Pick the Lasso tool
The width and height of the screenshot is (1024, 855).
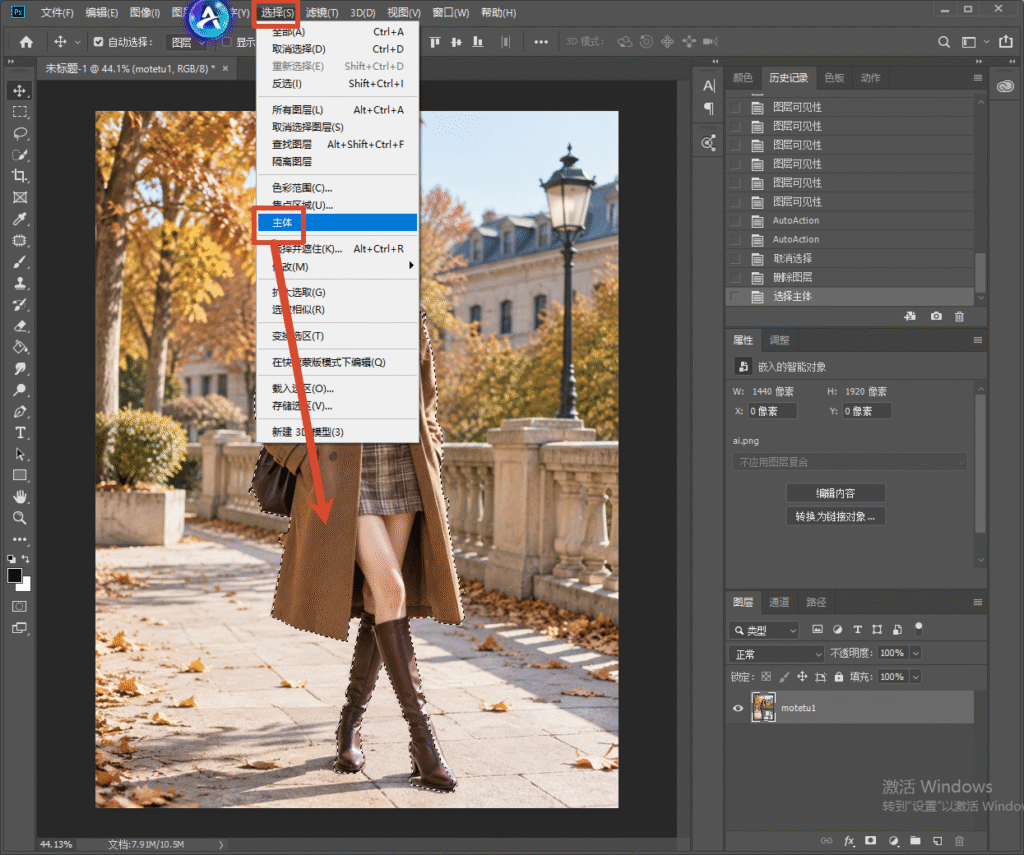[20, 133]
